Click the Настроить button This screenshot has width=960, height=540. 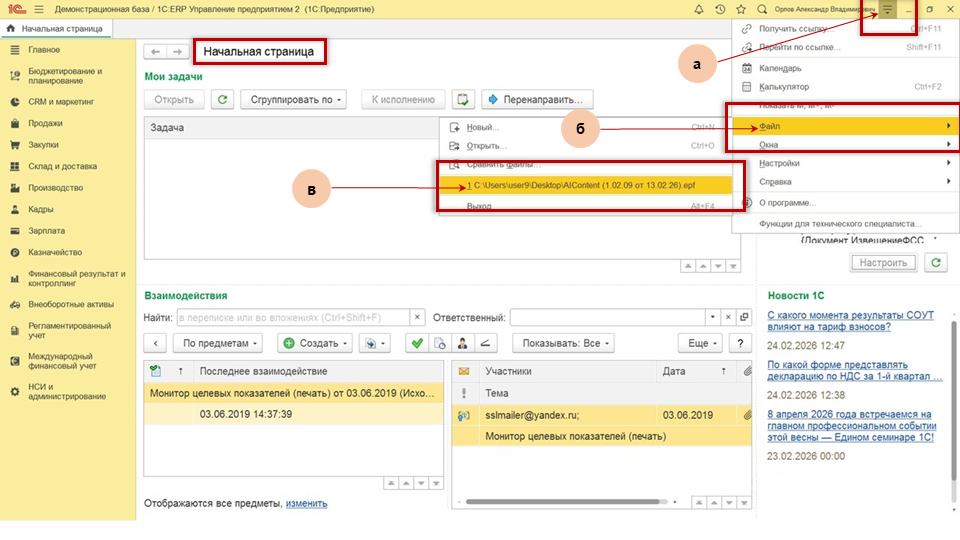(x=883, y=263)
